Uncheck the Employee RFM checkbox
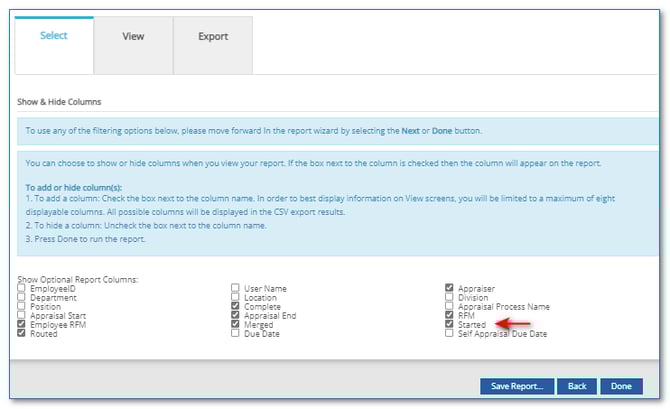 coord(22,325)
